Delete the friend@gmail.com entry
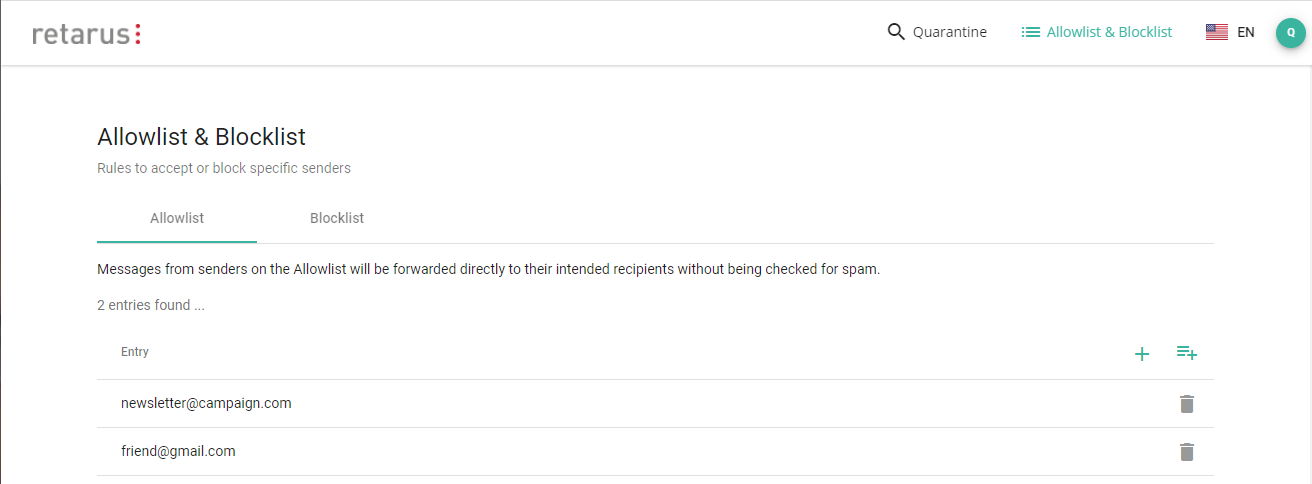Screen dimensions: 1312x484 (1187, 452)
